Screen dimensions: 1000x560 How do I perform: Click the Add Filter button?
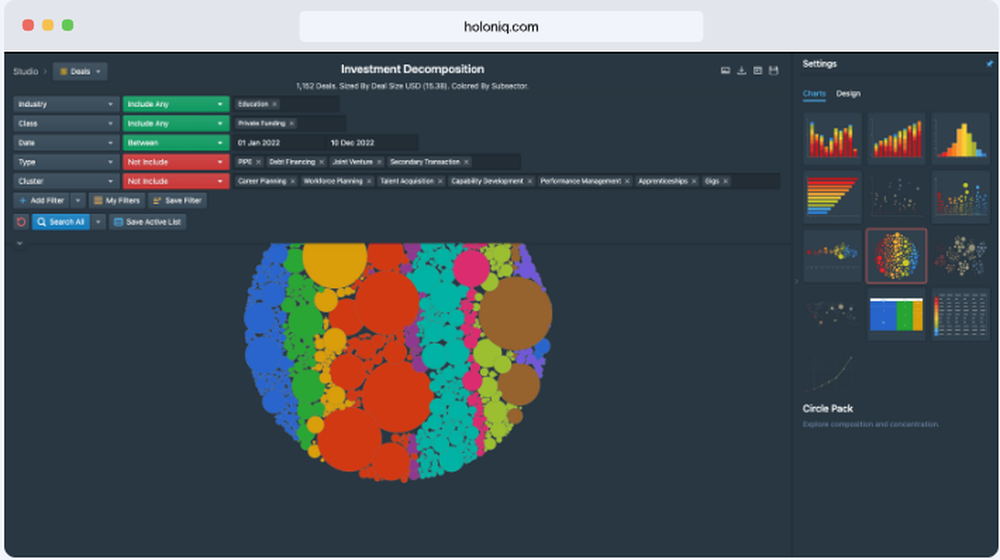pyautogui.click(x=42, y=200)
